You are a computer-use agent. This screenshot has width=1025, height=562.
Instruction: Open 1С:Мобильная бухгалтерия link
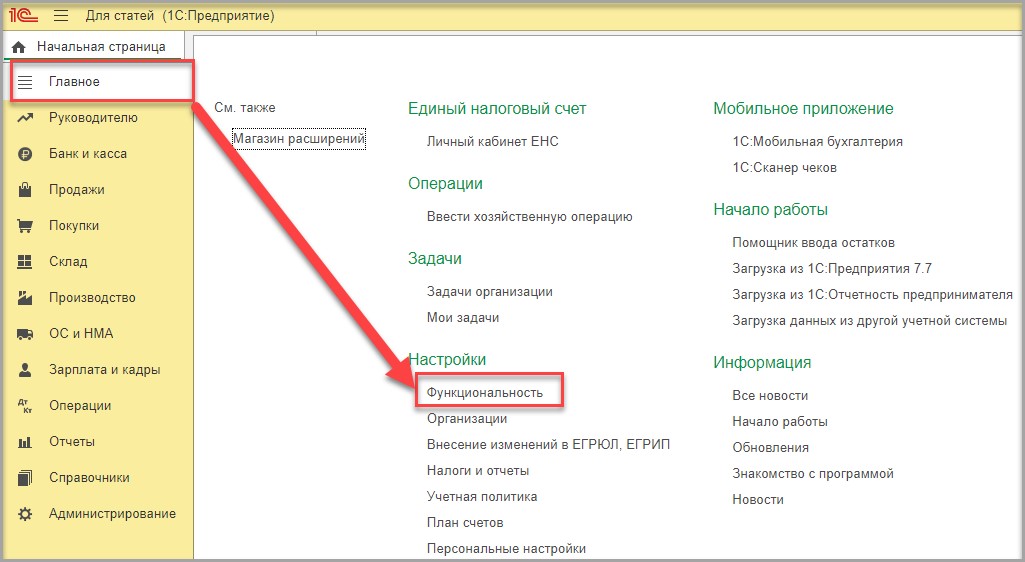817,141
